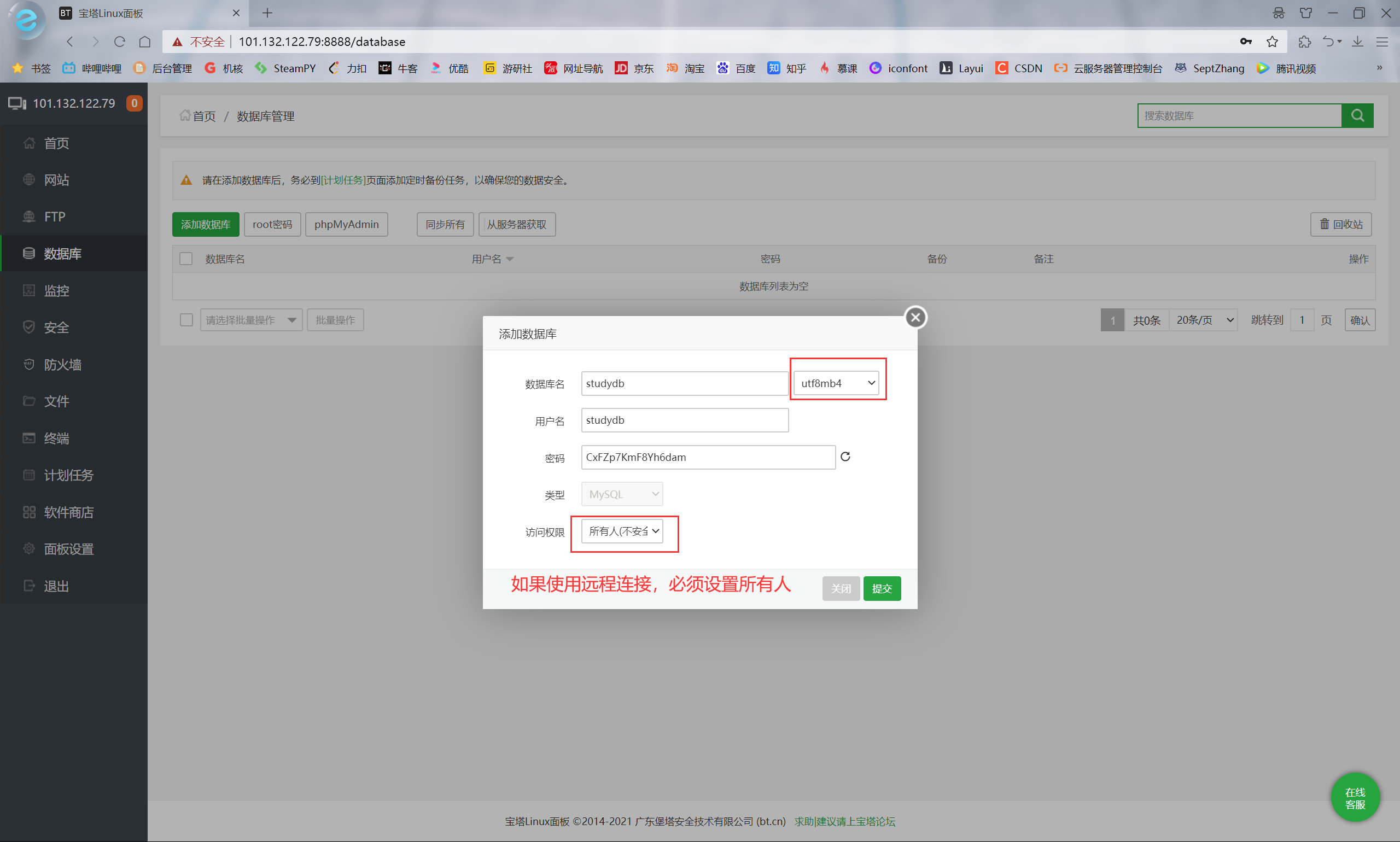Open the online customer service bubble (在线客服)
This screenshot has height=842, width=1400.
[1355, 797]
